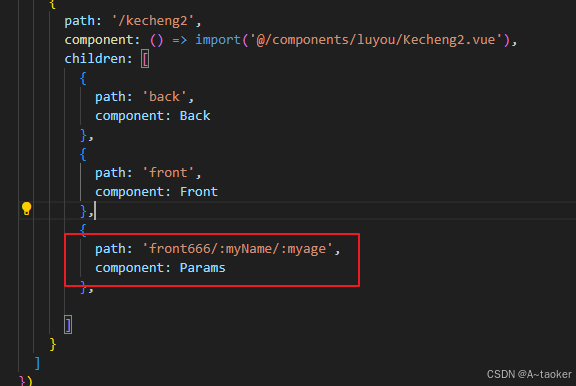The image size is (576, 386).
Task: Click the closing brace after component: Back
Action: (x=83, y=135)
